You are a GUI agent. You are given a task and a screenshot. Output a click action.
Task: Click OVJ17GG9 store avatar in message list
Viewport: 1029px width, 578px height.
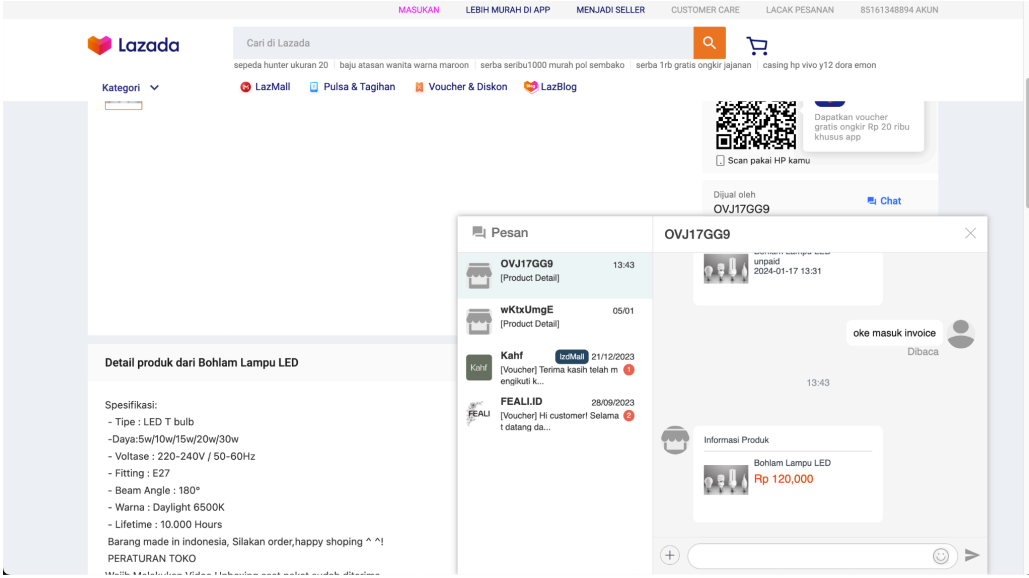coord(479,276)
